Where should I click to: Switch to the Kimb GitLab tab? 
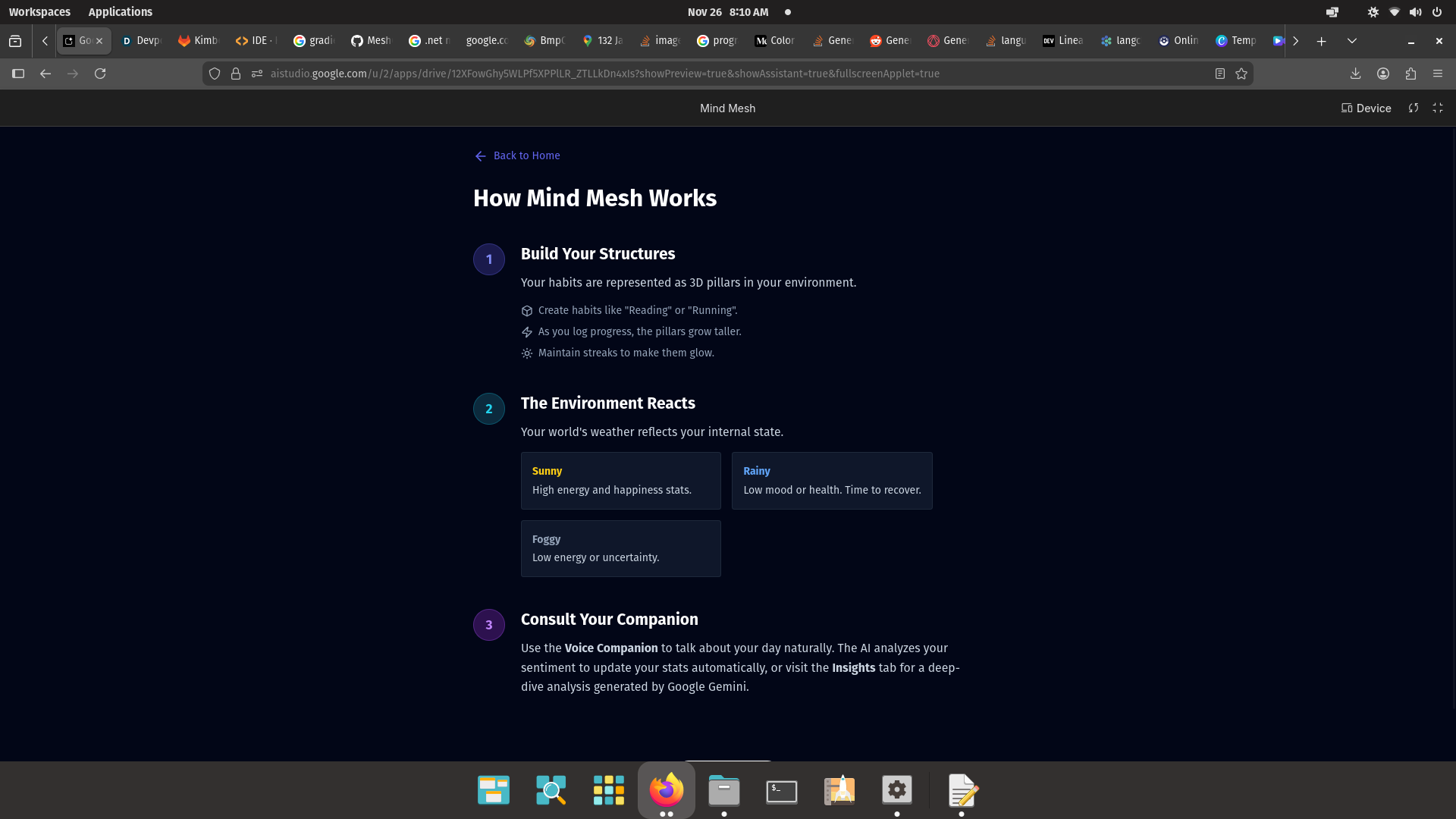[198, 41]
